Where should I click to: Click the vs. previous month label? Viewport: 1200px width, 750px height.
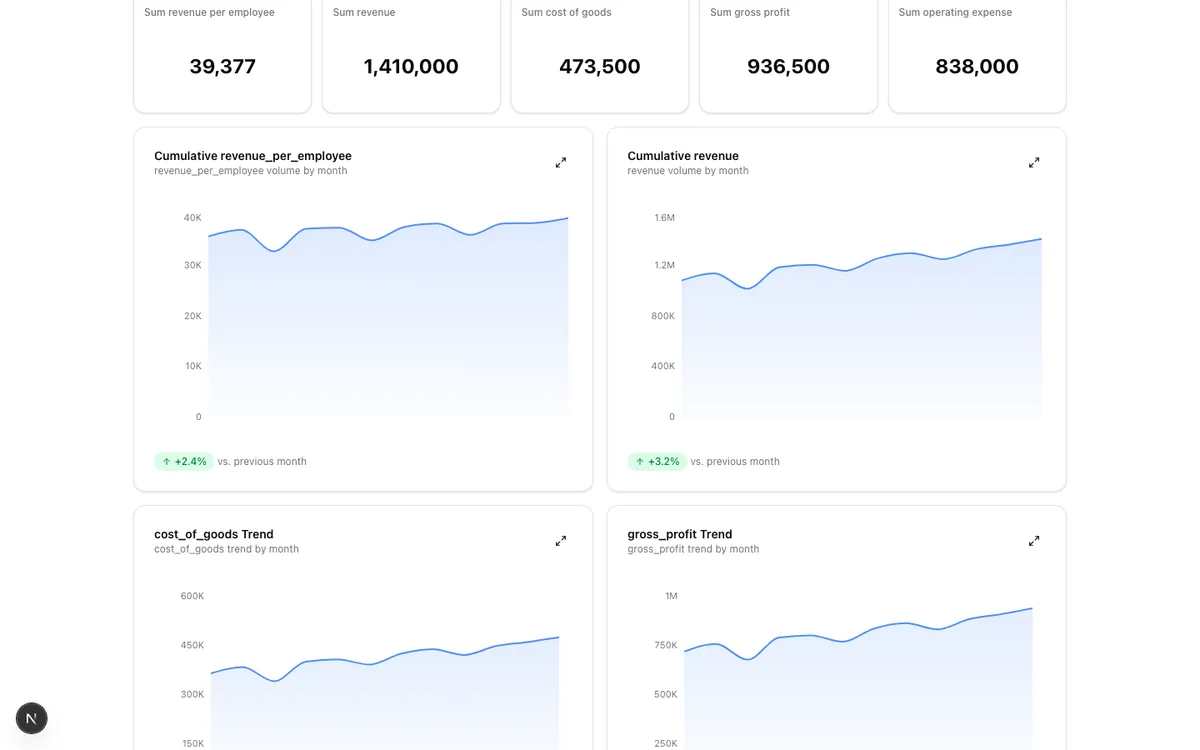coord(262,461)
